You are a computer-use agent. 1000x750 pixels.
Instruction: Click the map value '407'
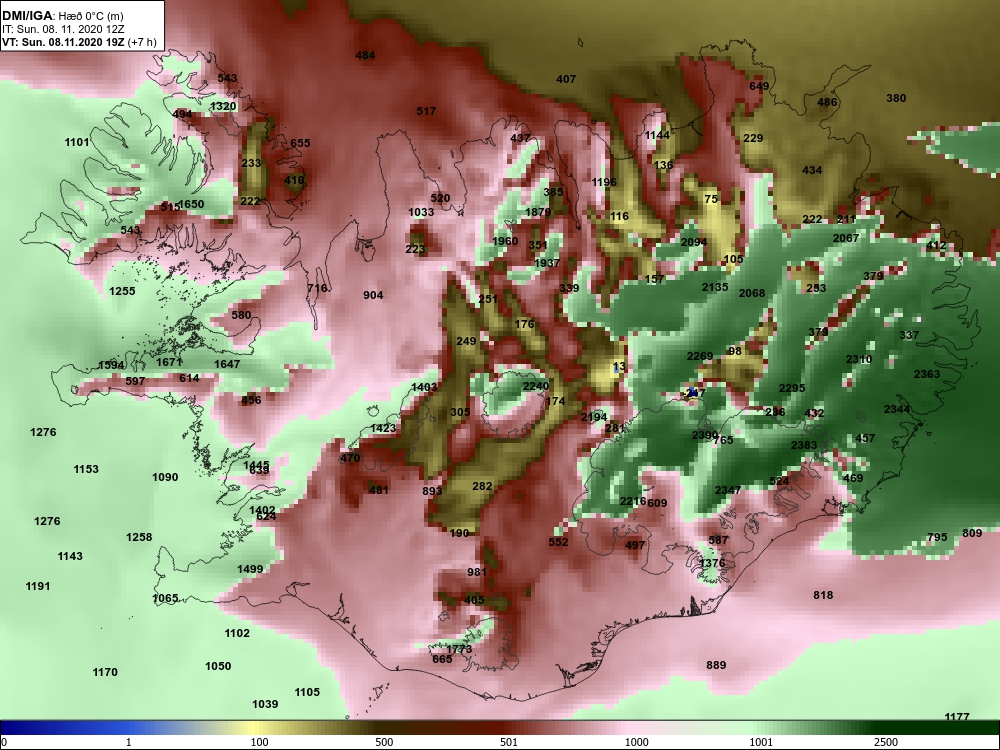click(x=566, y=80)
